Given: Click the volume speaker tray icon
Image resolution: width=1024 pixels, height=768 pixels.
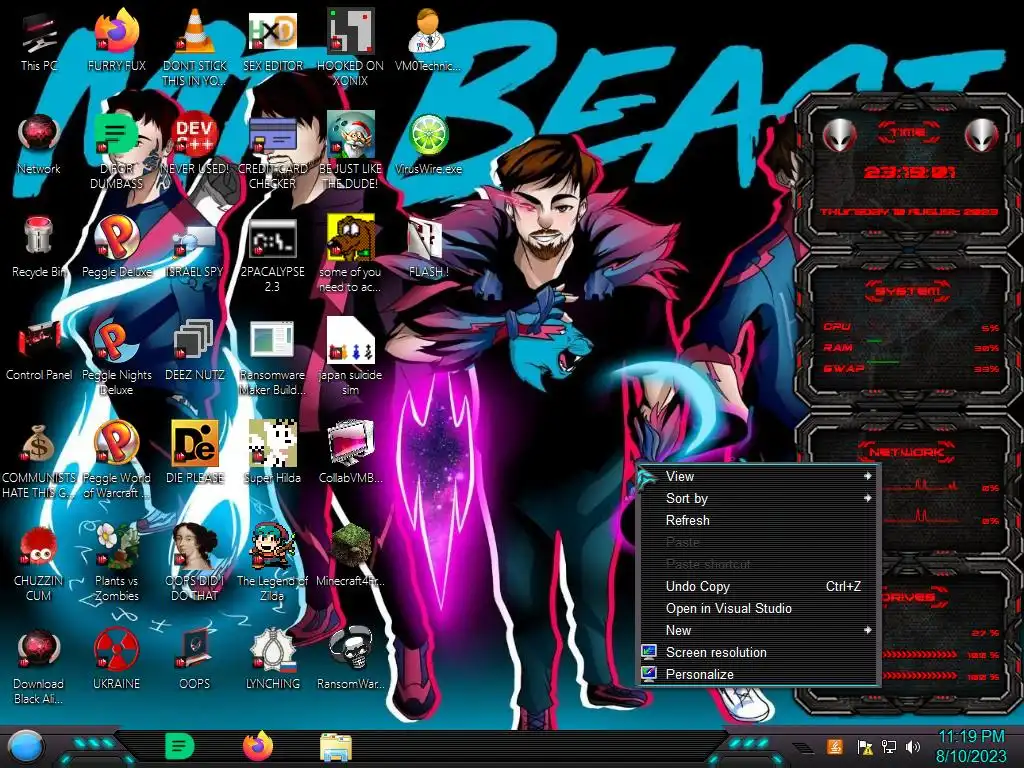Looking at the screenshot, I should coord(913,746).
